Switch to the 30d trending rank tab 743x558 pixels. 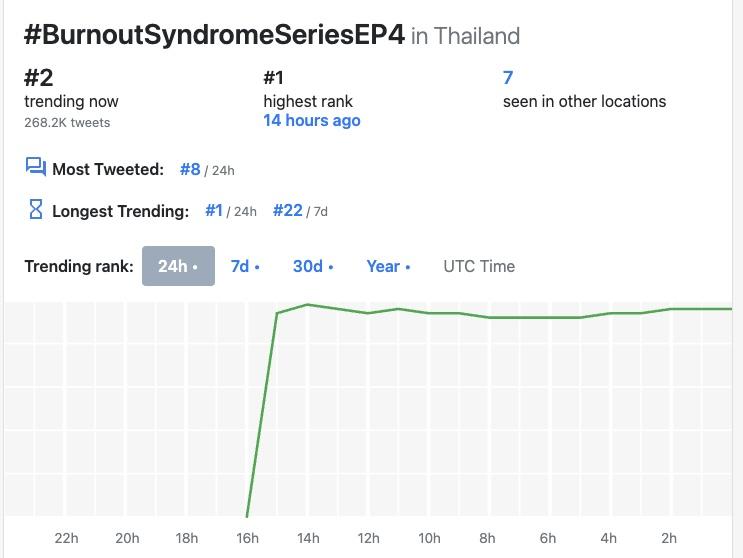(x=312, y=266)
